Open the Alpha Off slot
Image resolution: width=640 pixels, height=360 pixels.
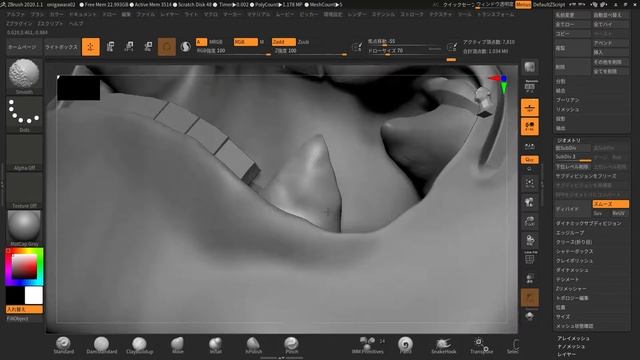click(24, 153)
